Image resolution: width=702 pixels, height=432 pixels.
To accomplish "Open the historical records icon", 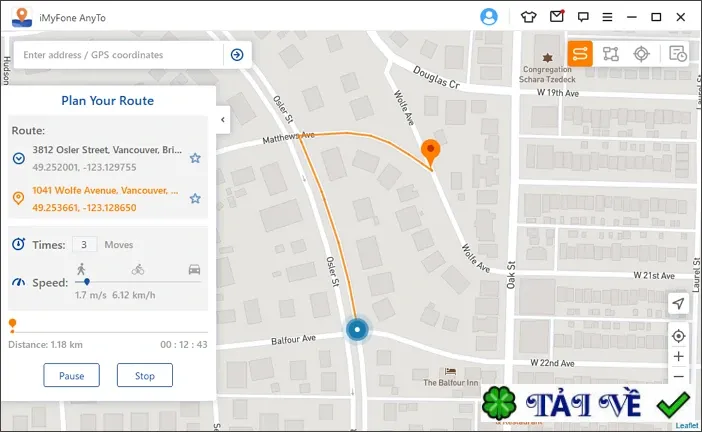I will pos(677,54).
